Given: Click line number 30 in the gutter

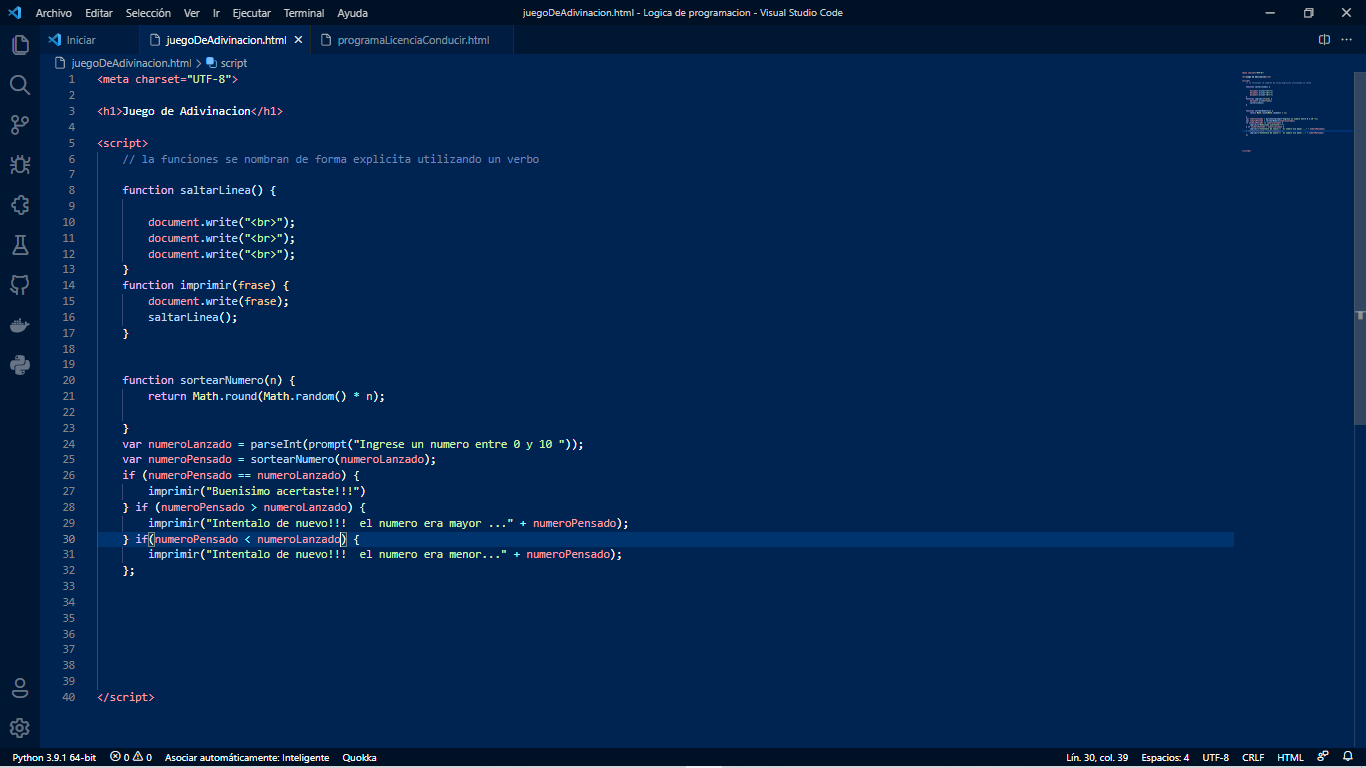Looking at the screenshot, I should coord(68,539).
